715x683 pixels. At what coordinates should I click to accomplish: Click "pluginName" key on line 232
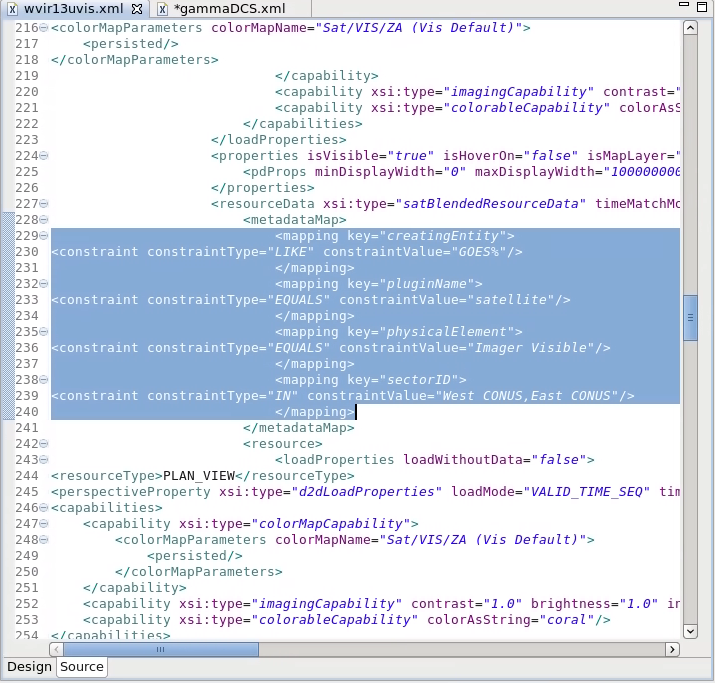427,284
